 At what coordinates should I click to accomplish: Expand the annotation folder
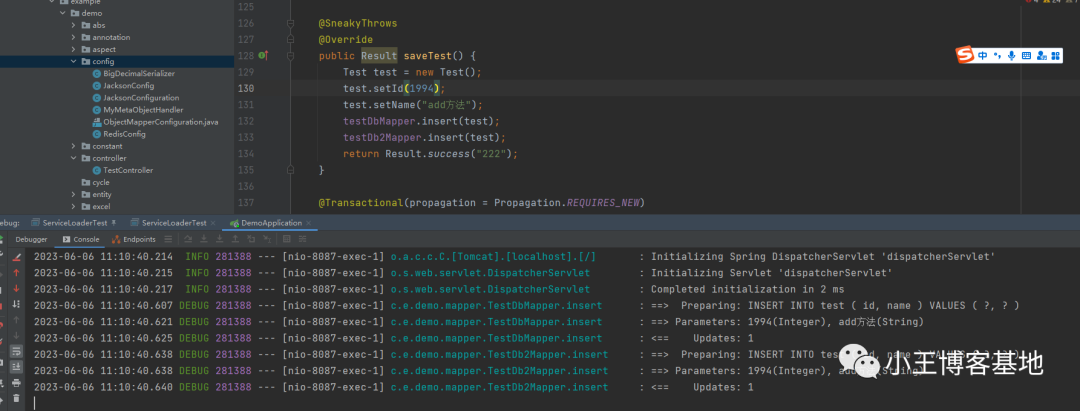pyautogui.click(x=74, y=37)
